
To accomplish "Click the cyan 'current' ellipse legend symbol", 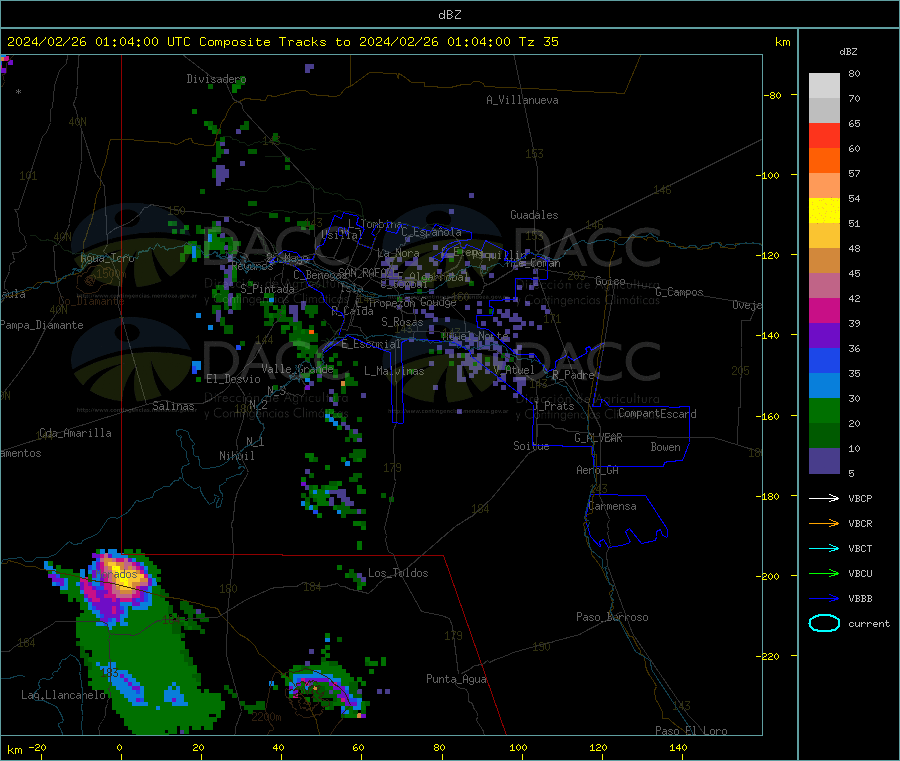I will 824,623.
